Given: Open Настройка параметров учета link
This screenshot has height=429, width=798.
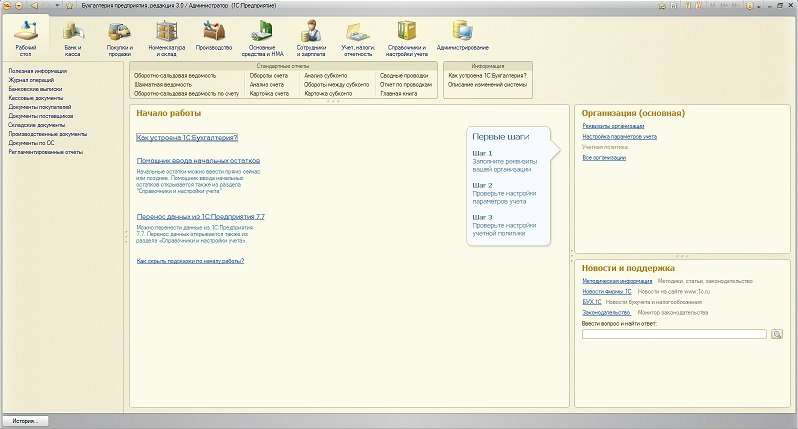Looking at the screenshot, I should [x=619, y=136].
